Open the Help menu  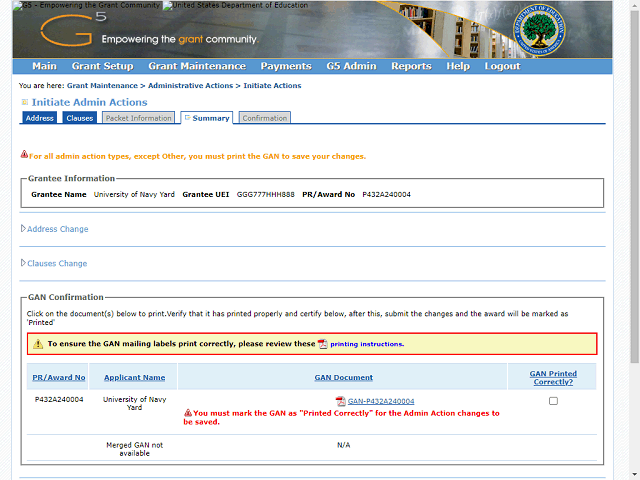tap(458, 66)
